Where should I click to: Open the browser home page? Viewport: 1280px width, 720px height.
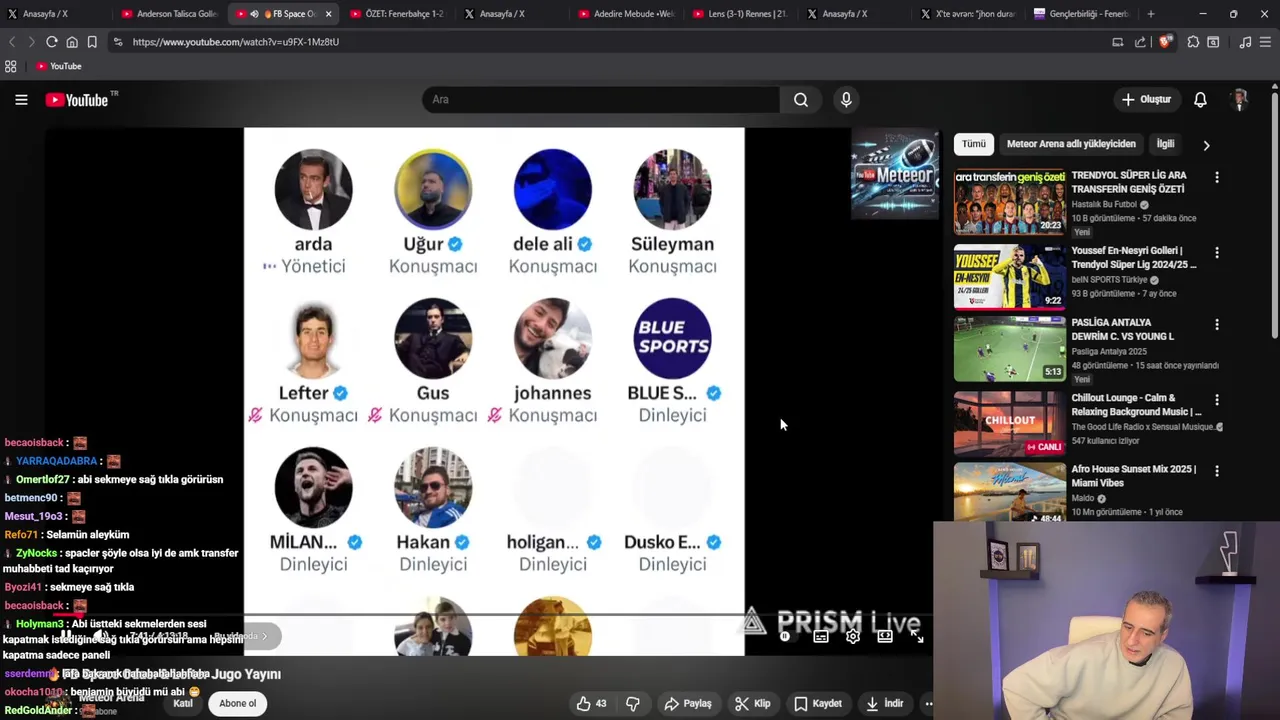(72, 42)
